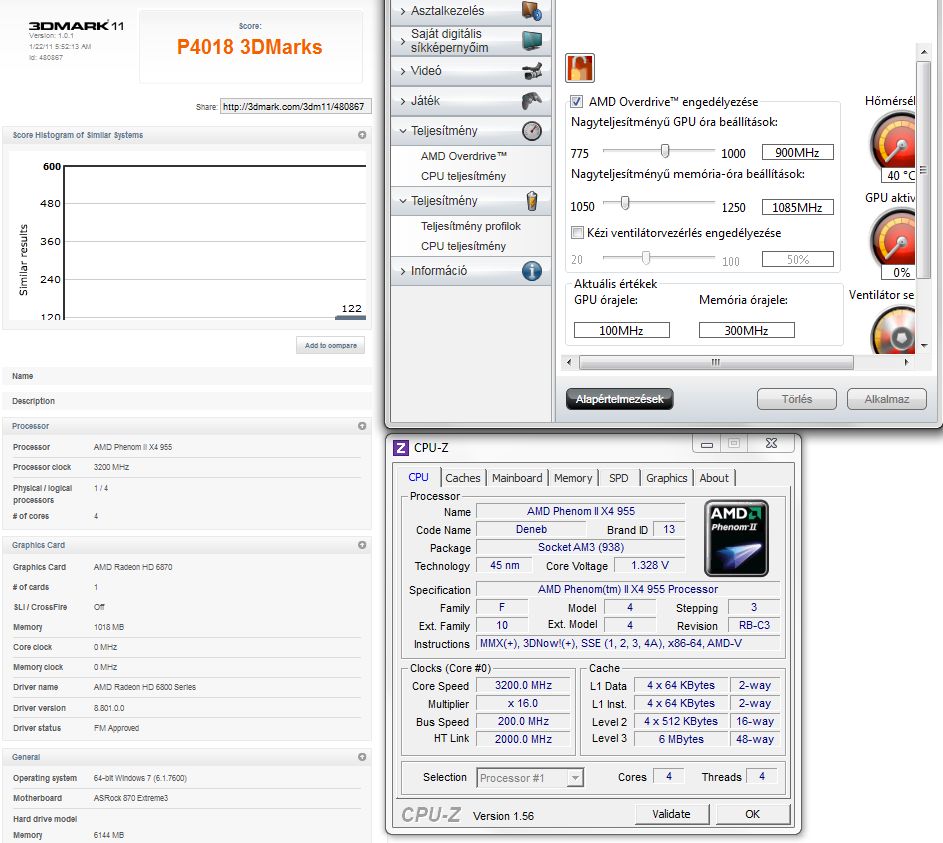Click the Teljesítmény gauge clock icon
This screenshot has width=943, height=843.
(532, 130)
